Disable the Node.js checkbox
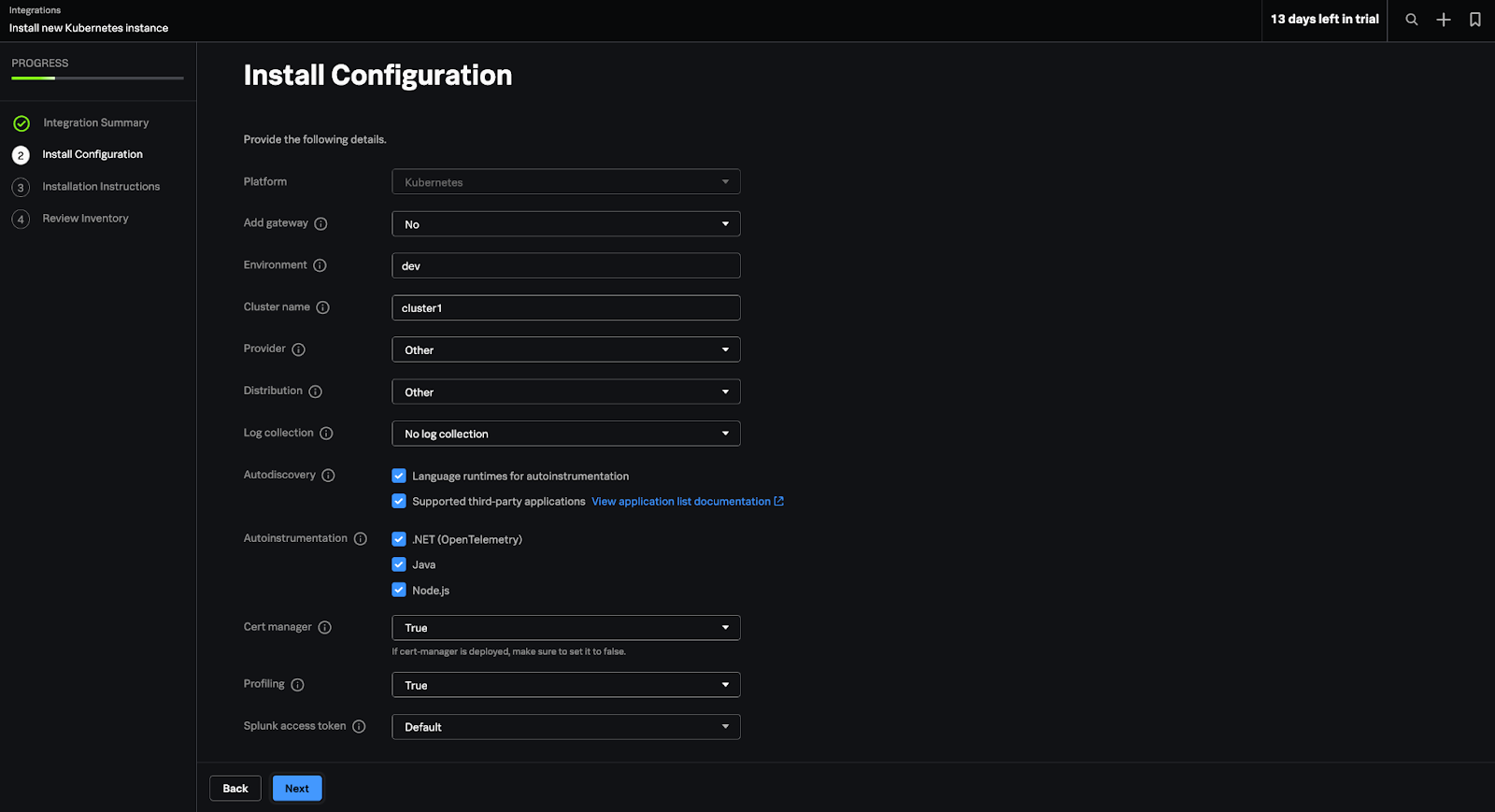The height and width of the screenshot is (812, 1495). 399,590
